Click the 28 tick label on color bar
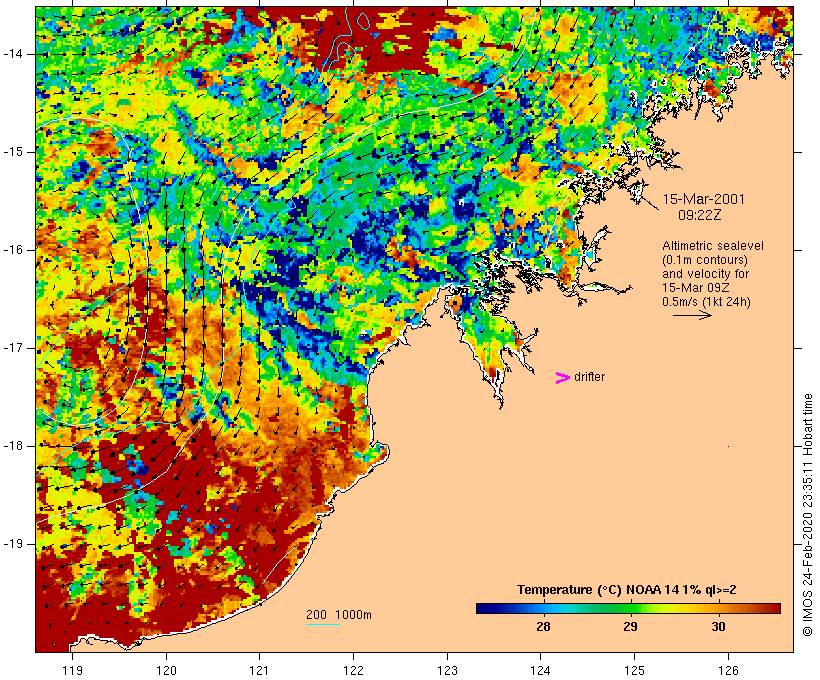Viewport: 820px width, 680px height. [543, 627]
